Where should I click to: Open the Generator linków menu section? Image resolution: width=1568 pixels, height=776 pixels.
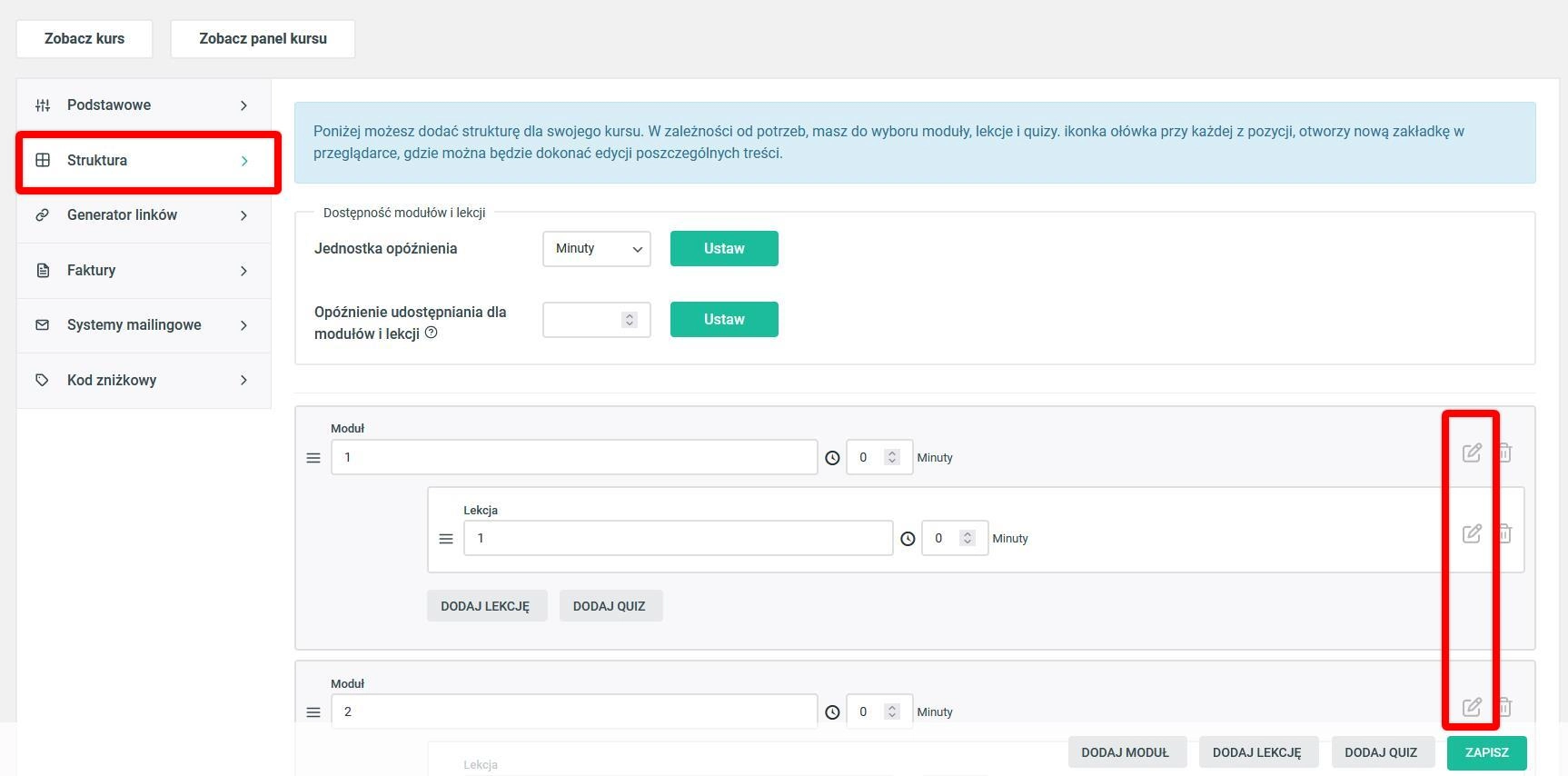tap(144, 215)
